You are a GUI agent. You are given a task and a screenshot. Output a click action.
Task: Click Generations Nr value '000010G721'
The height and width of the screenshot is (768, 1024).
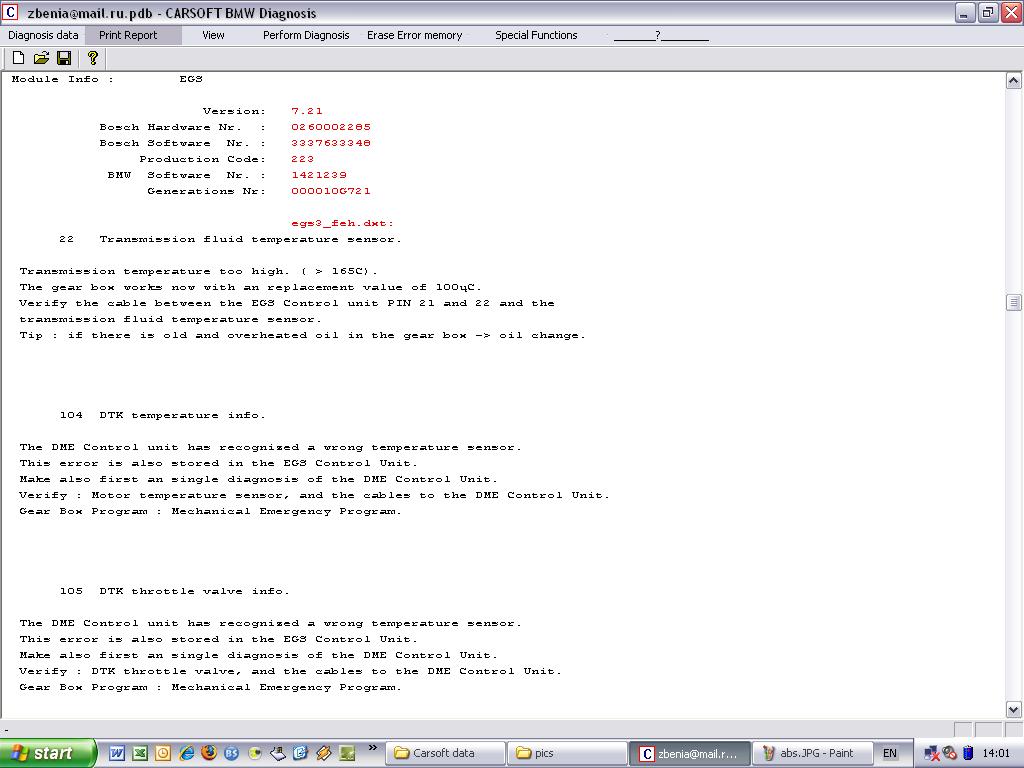[x=330, y=191]
